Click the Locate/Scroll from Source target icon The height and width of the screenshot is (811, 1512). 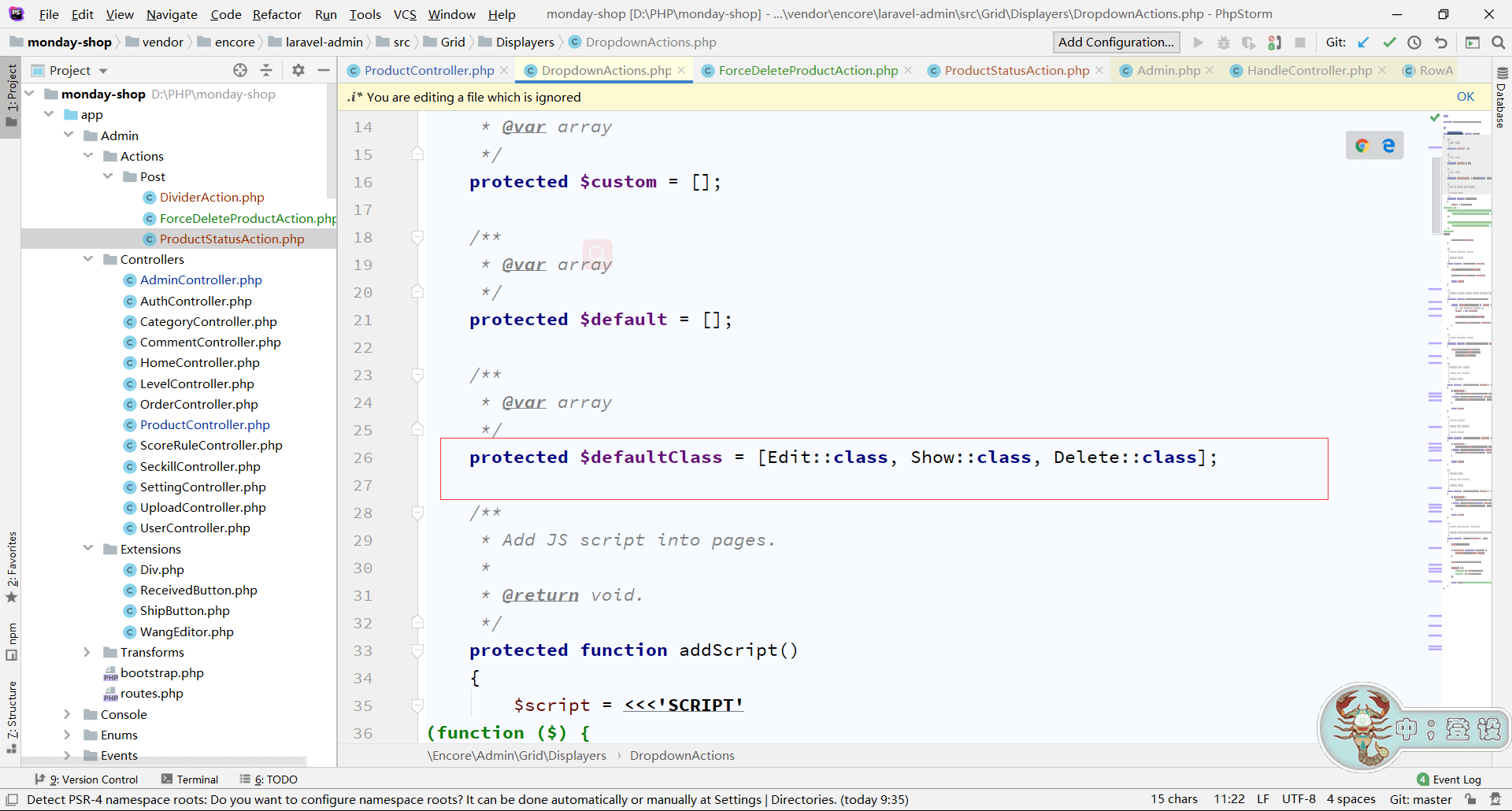pos(240,70)
